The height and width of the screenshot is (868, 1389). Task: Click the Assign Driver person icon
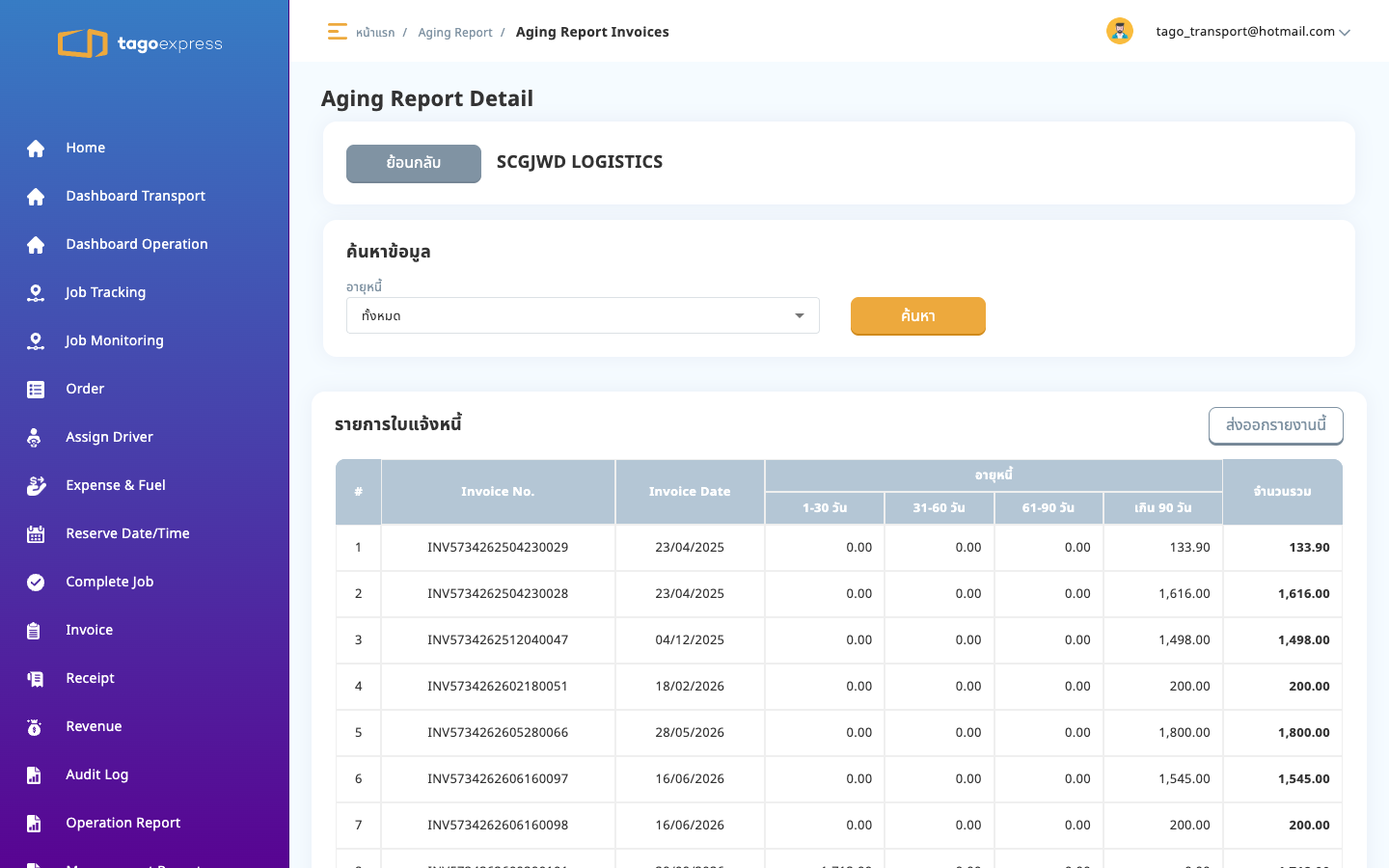[35, 438]
